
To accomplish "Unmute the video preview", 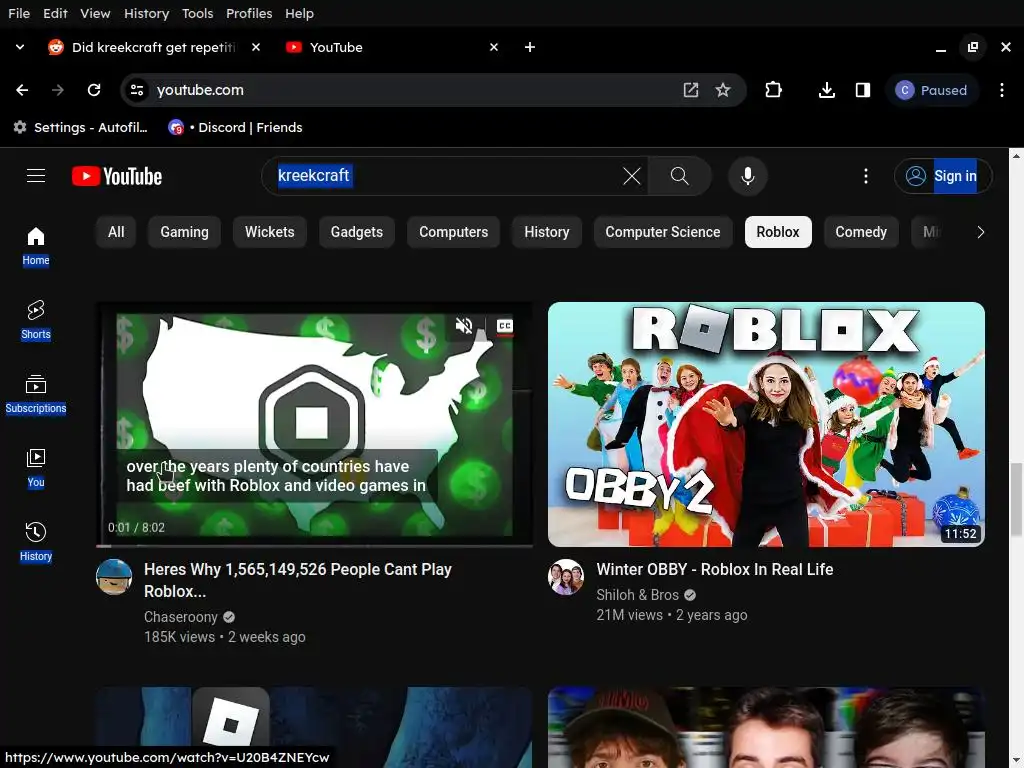I will point(464,325).
